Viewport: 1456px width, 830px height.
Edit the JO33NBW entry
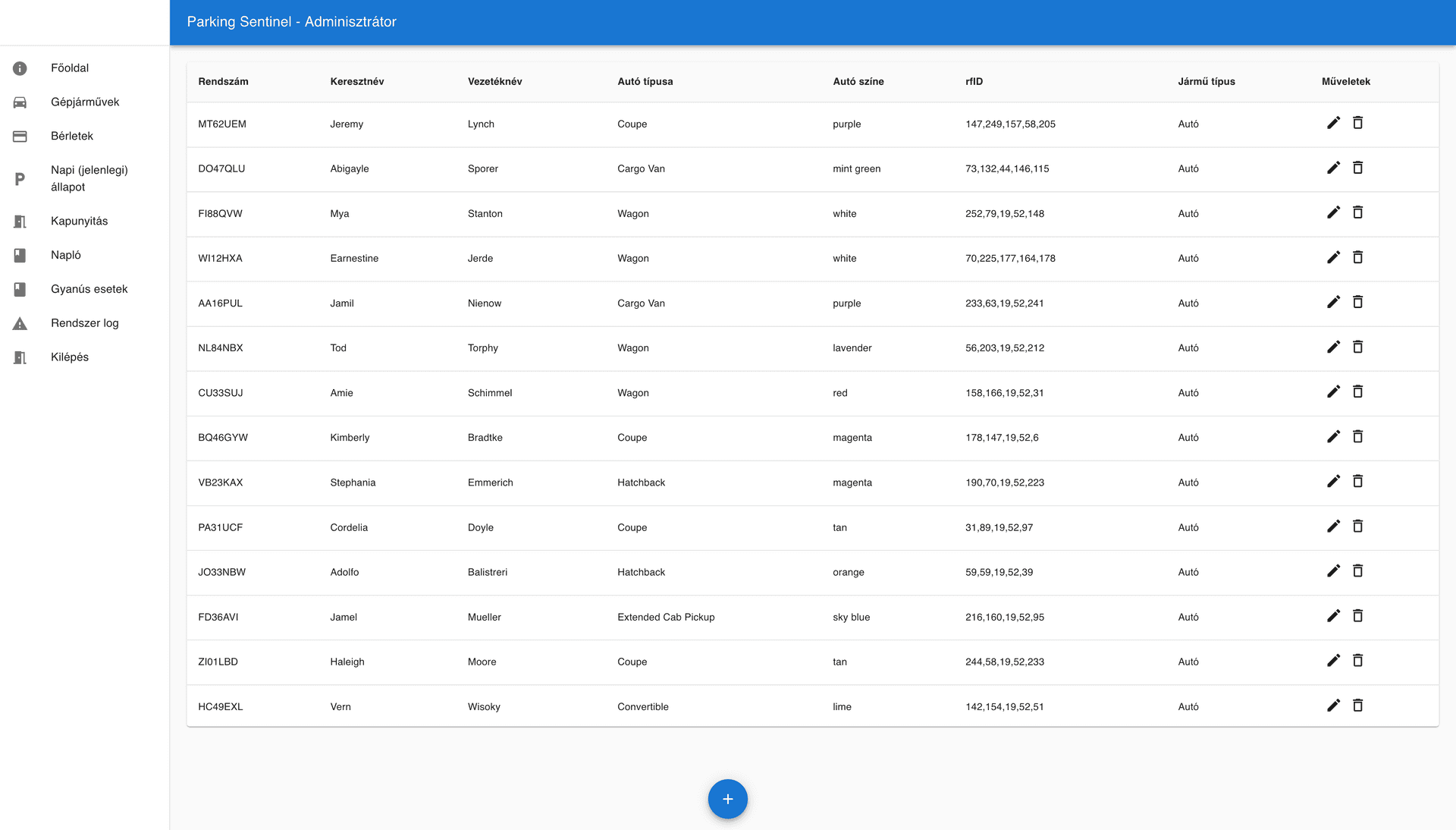click(1334, 571)
